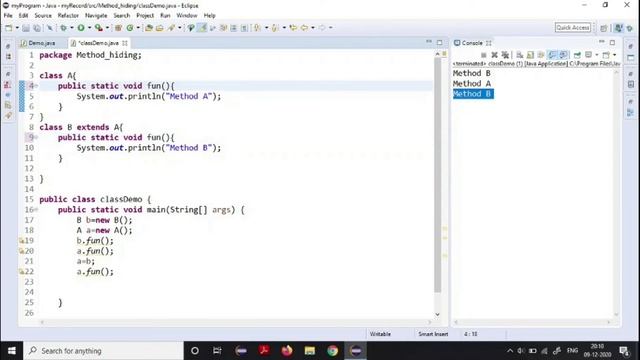Image resolution: width=640 pixels, height=360 pixels.
Task: Click the Save All toolbar icon
Action: point(37,28)
